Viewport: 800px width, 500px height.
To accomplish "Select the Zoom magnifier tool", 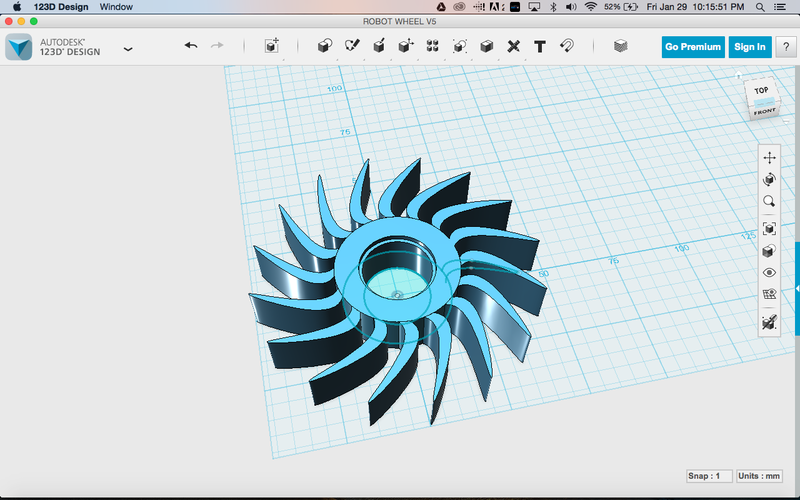I will pyautogui.click(x=769, y=201).
